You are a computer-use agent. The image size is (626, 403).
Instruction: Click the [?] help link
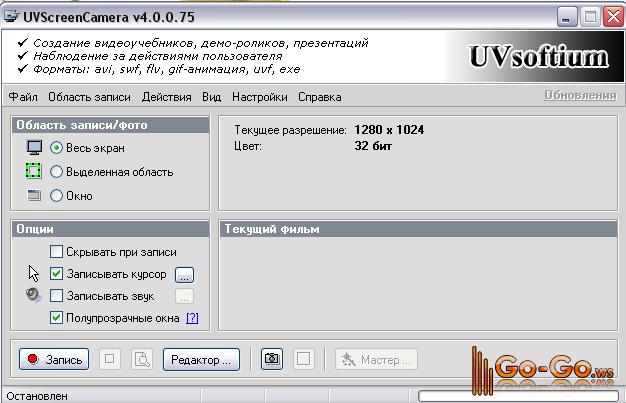(x=192, y=318)
